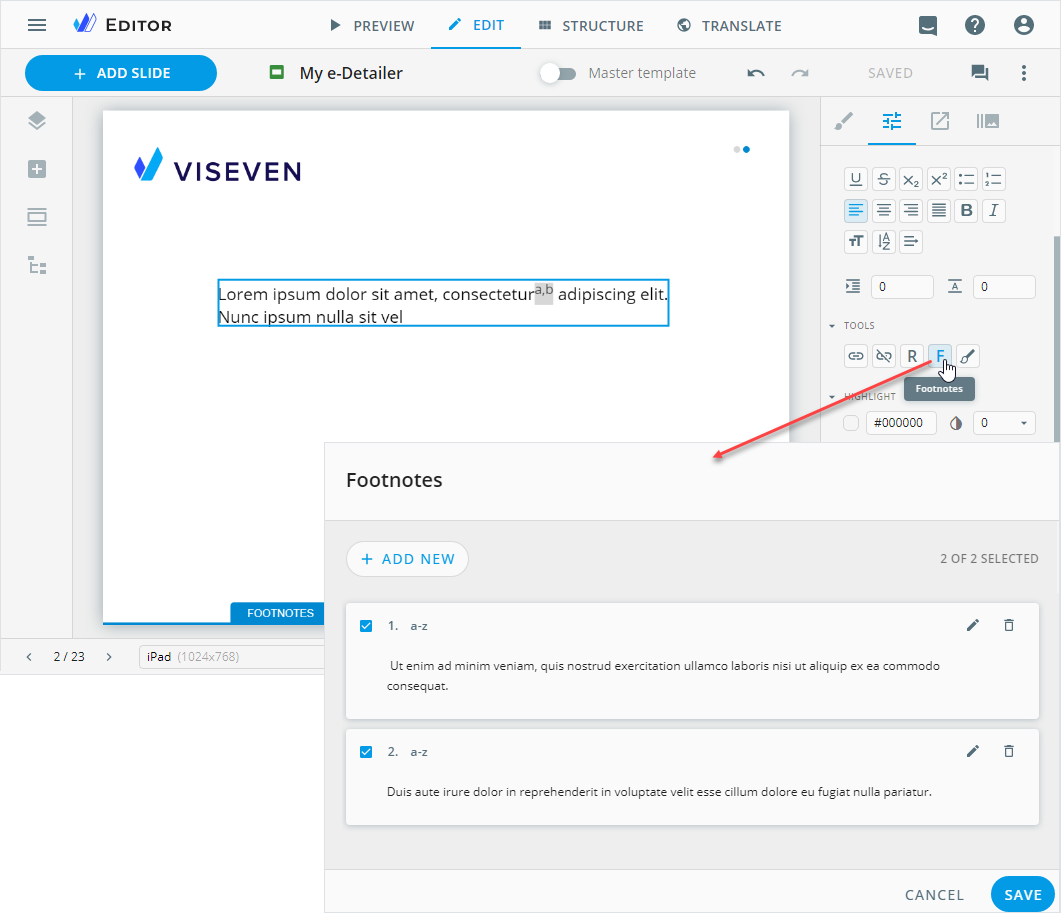Apply underline formatting to the text
1061x913 pixels.
click(856, 180)
